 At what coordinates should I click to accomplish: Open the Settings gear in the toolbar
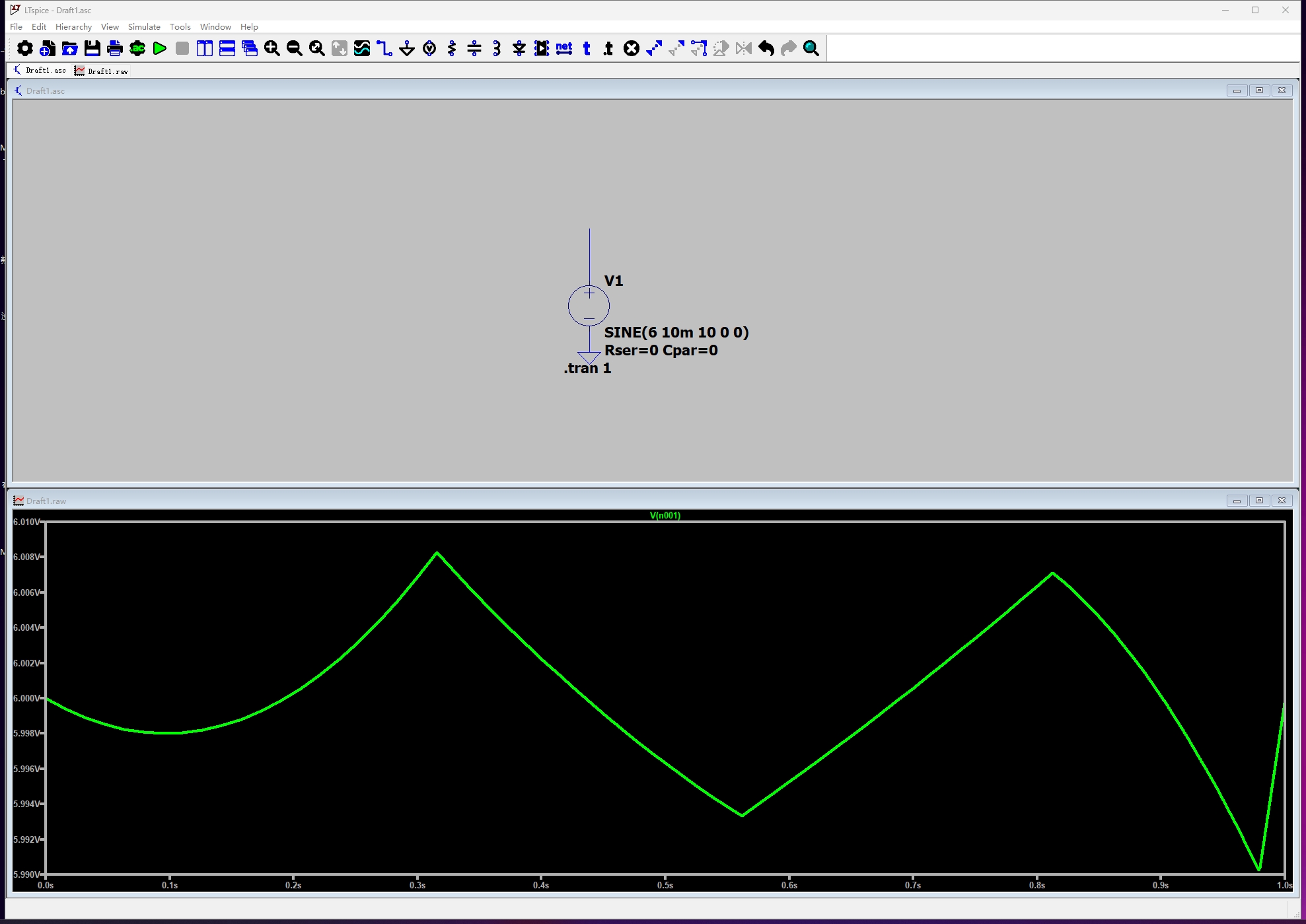(24, 48)
